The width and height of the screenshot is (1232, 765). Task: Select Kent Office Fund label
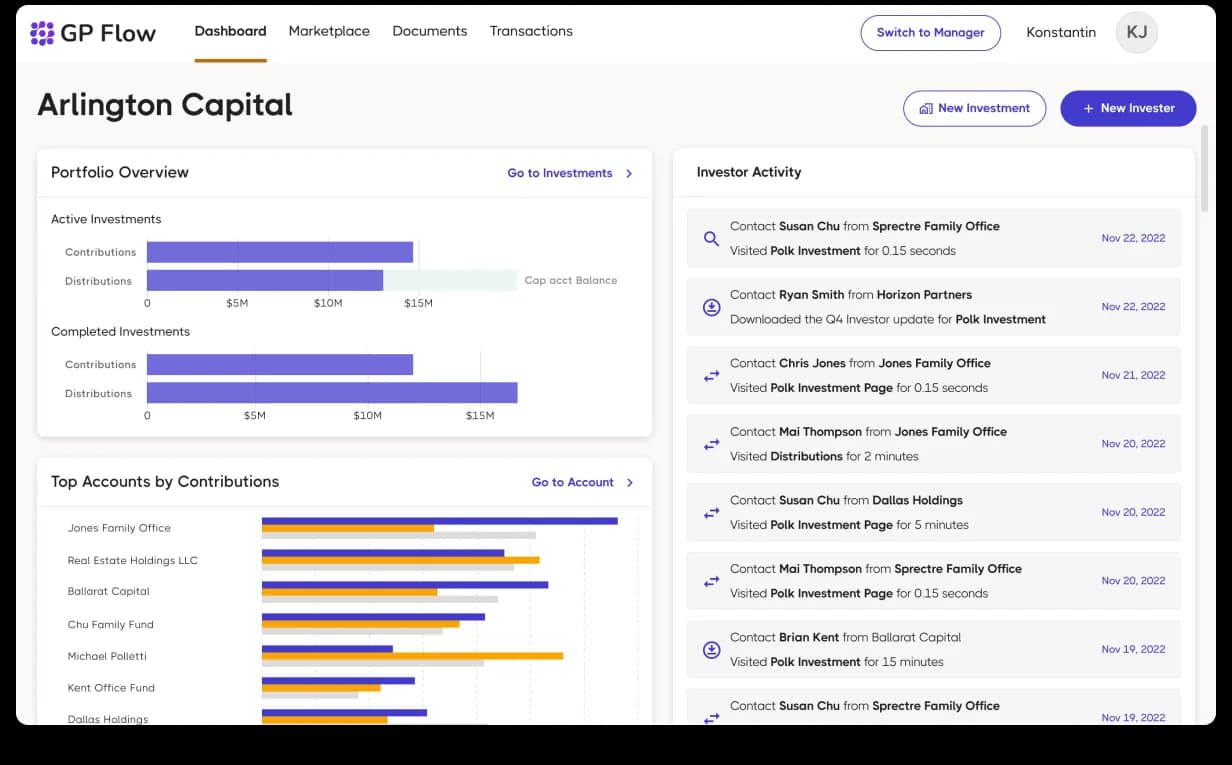click(111, 687)
